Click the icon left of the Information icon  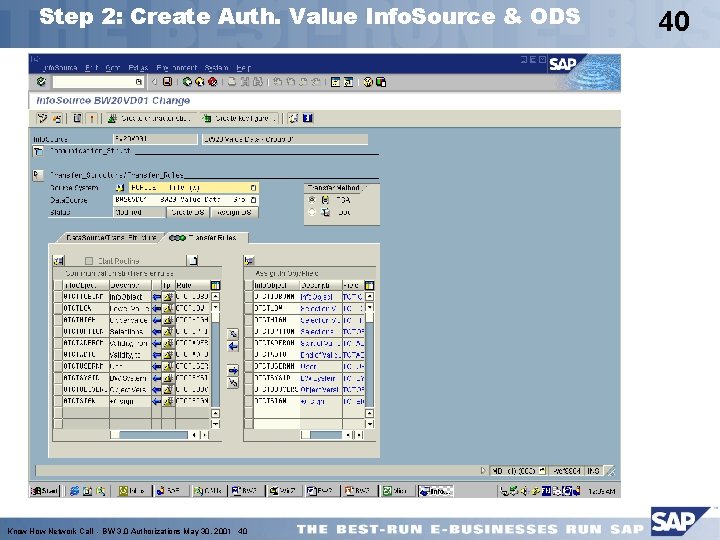point(293,118)
